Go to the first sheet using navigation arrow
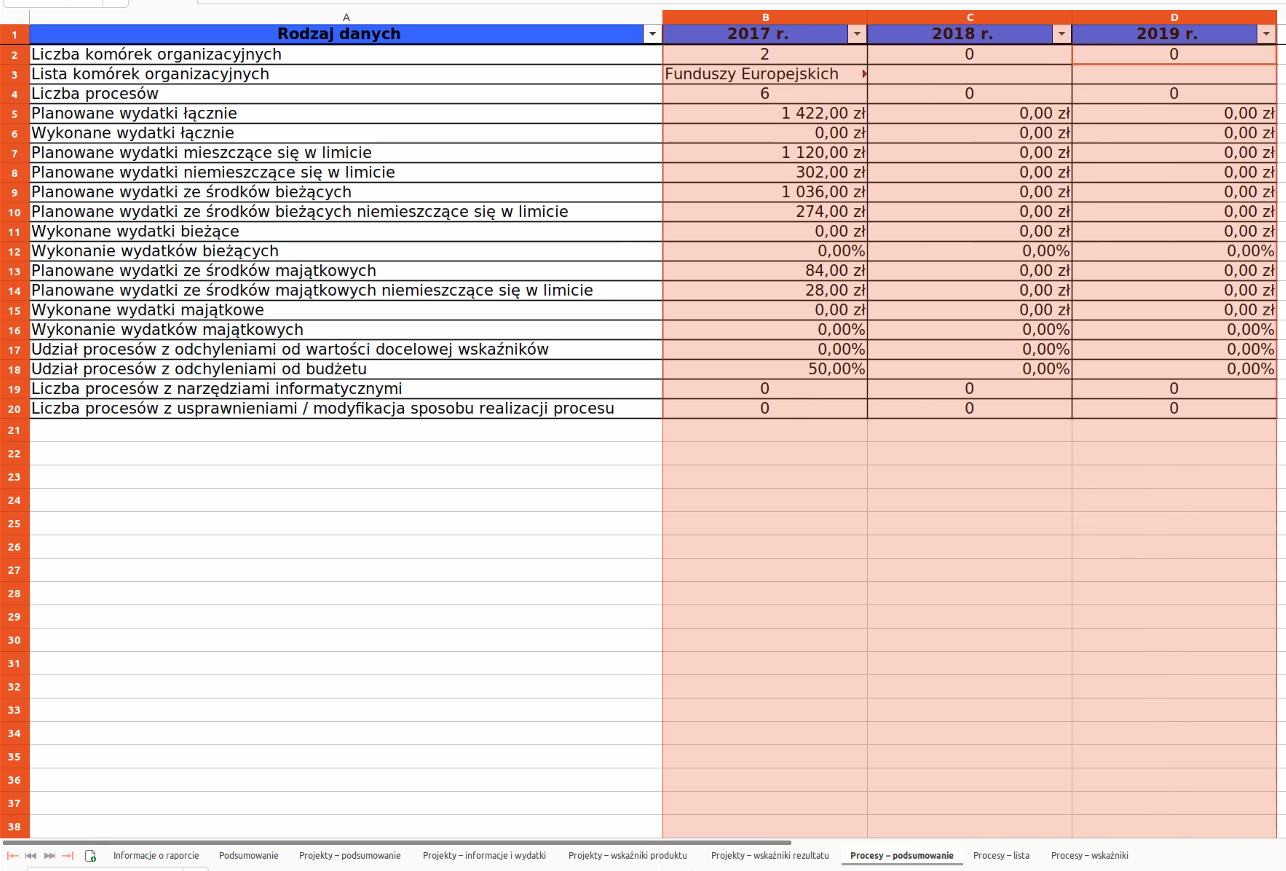The width and height of the screenshot is (1286, 871). click(x=13, y=856)
